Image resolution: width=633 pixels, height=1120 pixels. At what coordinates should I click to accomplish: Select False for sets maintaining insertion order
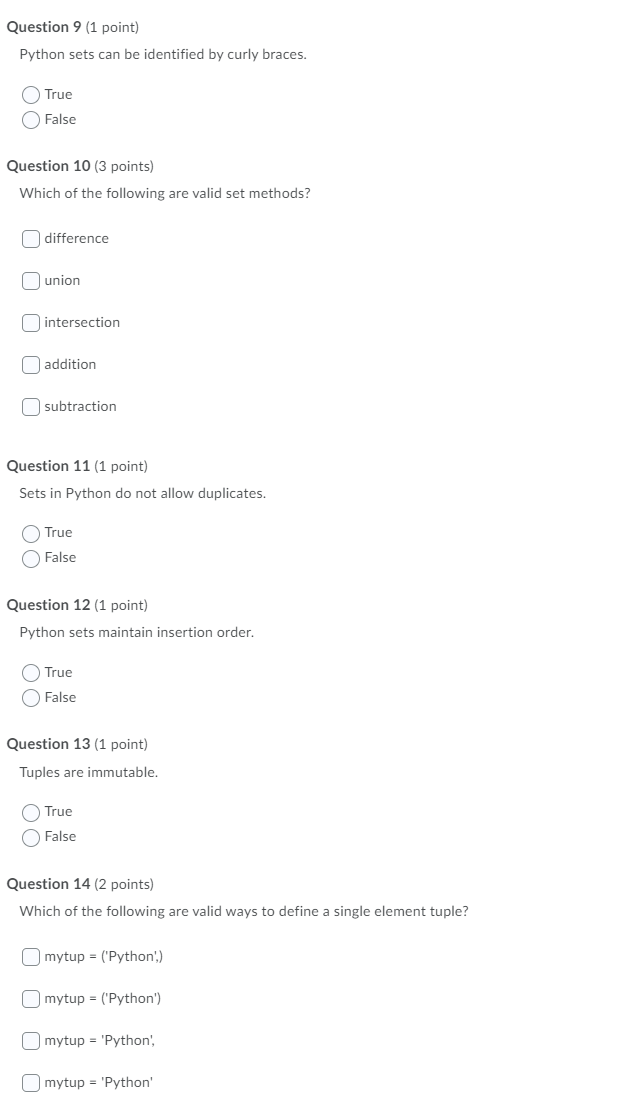coord(31,697)
